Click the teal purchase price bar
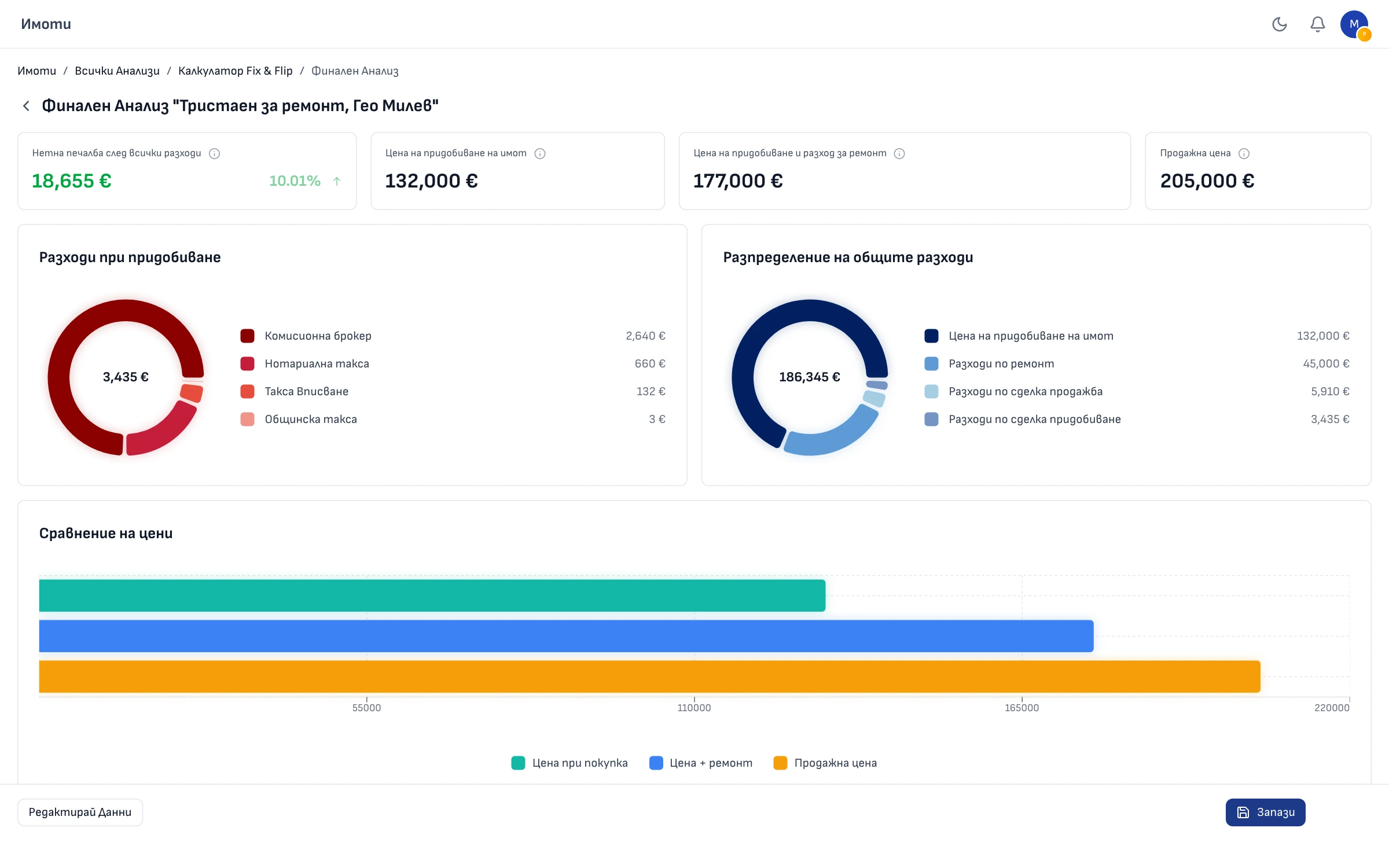 tap(432, 595)
